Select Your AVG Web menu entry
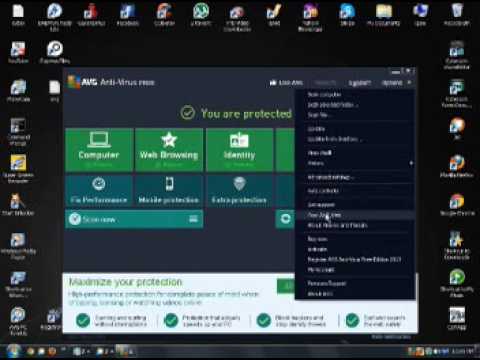This screenshot has height=360, width=480. pyautogui.click(x=324, y=215)
